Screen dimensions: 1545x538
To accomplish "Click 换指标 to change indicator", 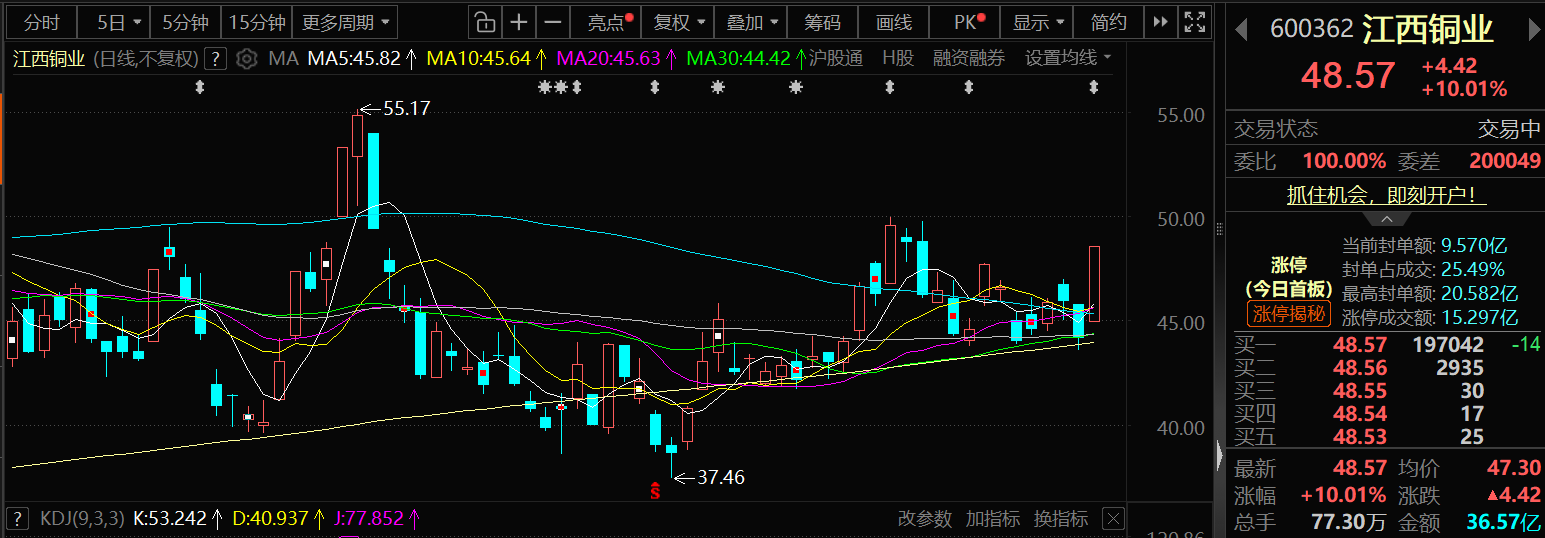I will (x=1061, y=519).
